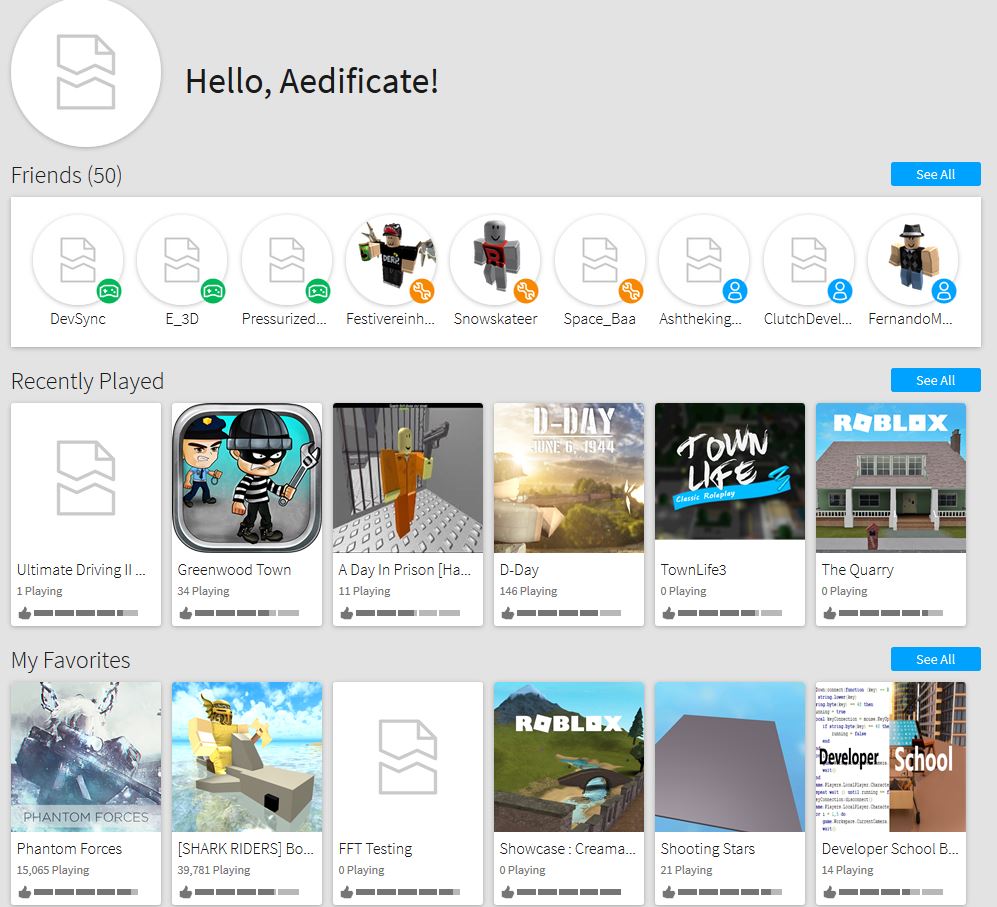Open the Friends (50) heading link
This screenshot has width=997, height=907.
click(66, 175)
